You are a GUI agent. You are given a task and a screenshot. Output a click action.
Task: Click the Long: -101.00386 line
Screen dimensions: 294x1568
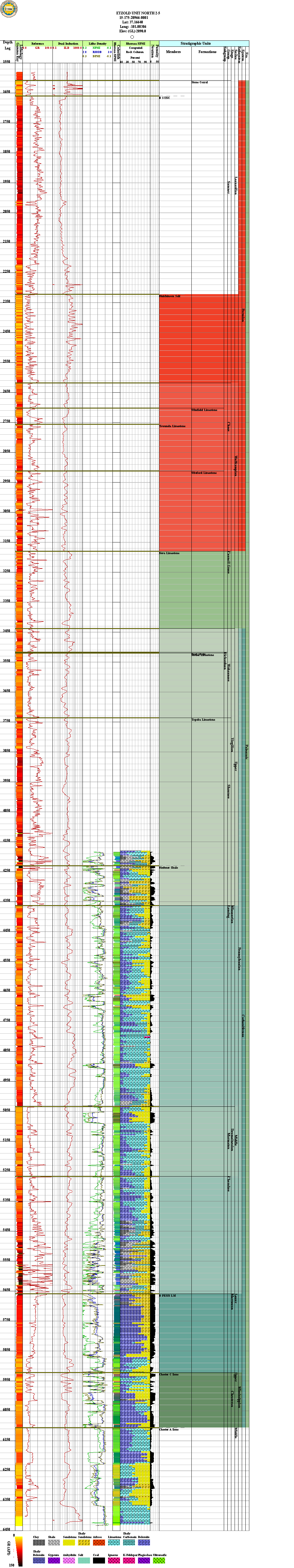coord(132,27)
